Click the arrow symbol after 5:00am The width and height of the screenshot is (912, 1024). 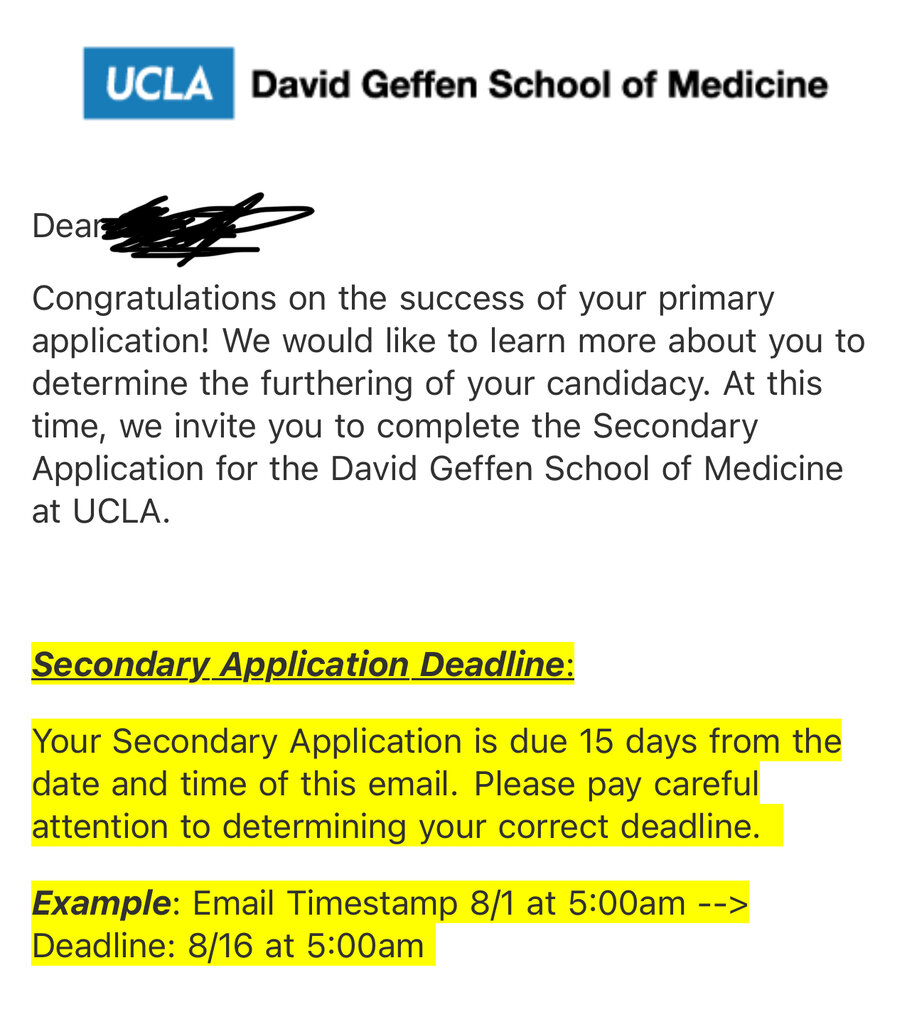click(722, 903)
